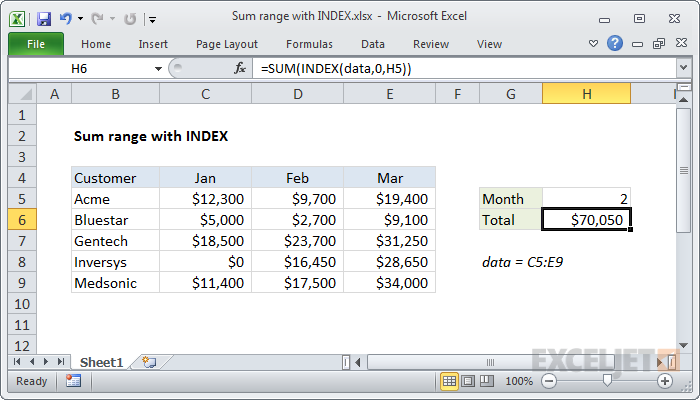This screenshot has width=700, height=400.
Task: Click the Undo arrow icon
Action: [67, 18]
